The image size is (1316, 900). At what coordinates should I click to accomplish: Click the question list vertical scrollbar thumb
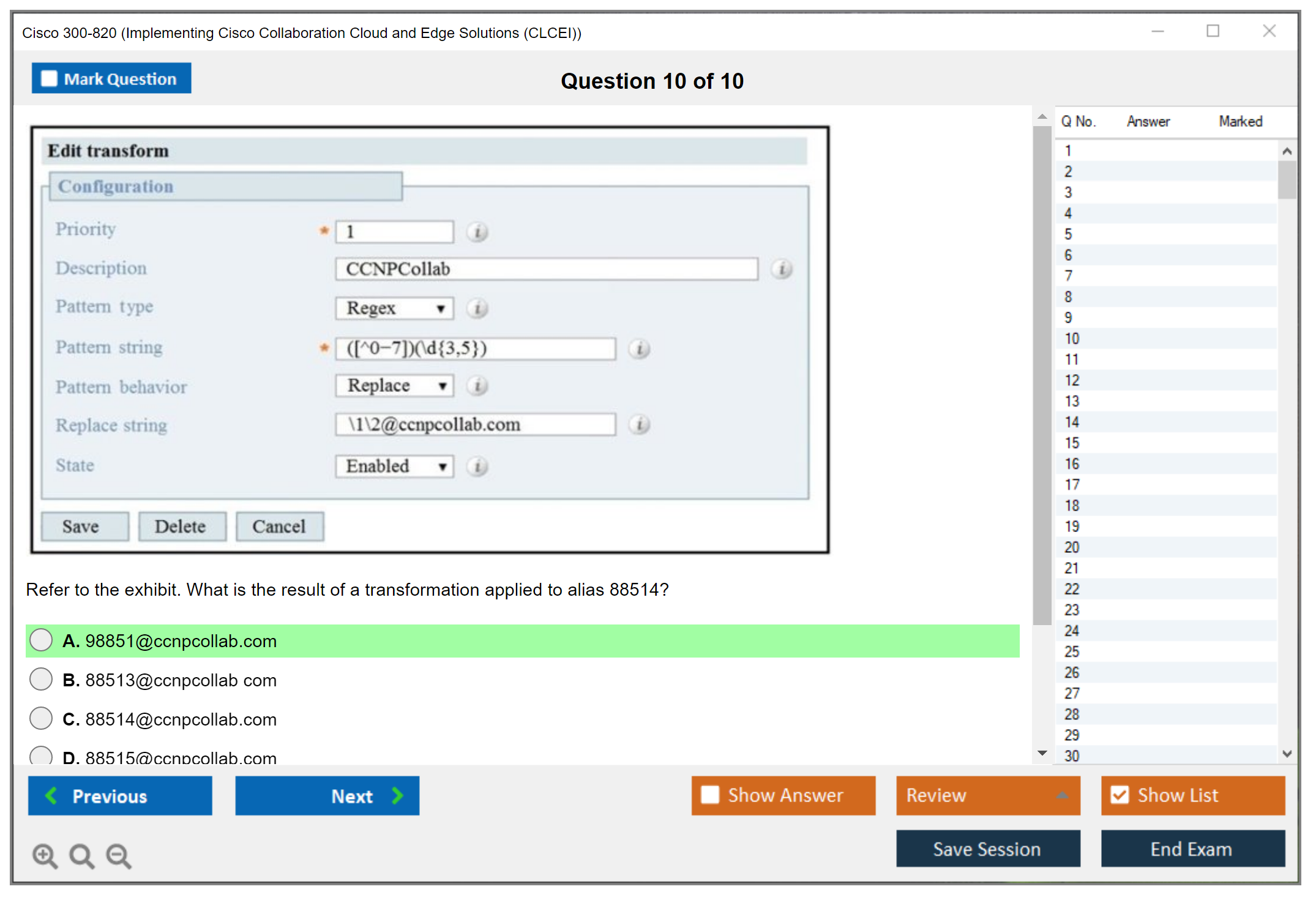tap(1287, 179)
